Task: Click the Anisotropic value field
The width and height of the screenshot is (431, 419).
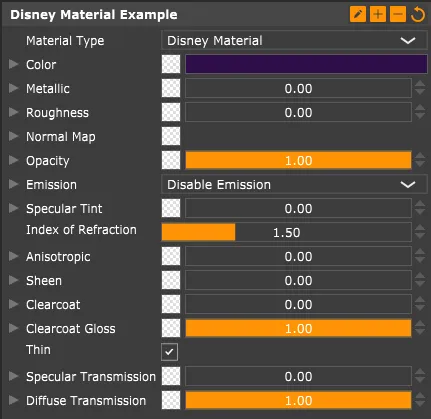Action: point(298,256)
